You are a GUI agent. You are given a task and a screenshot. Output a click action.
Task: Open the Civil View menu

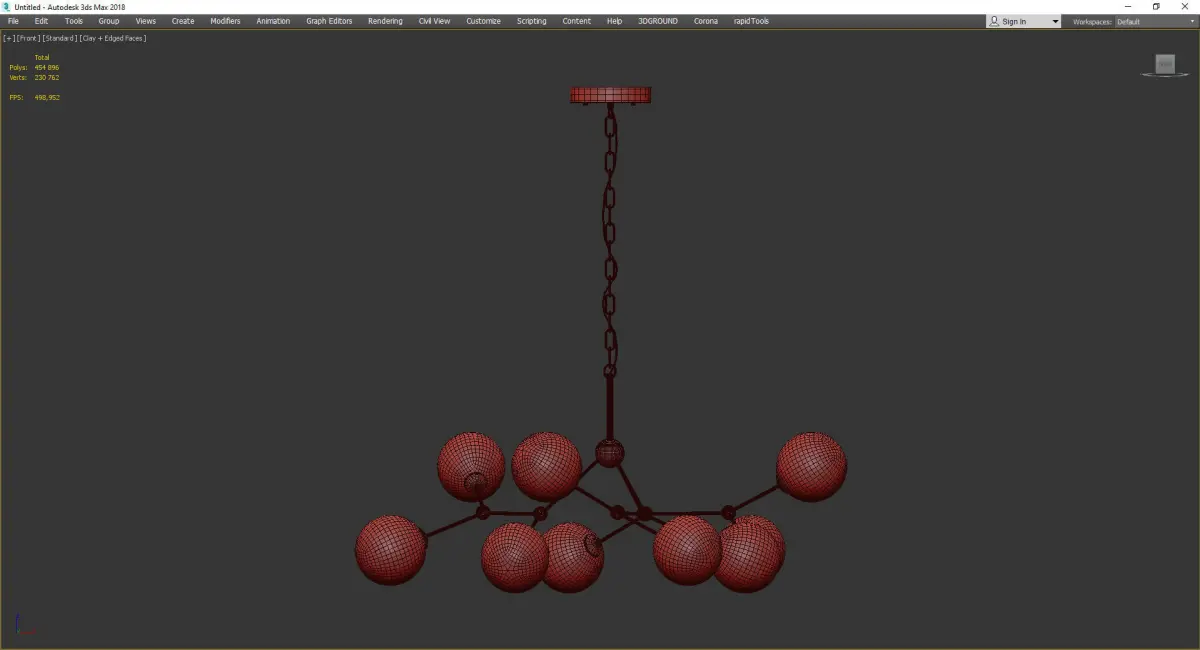coord(434,21)
